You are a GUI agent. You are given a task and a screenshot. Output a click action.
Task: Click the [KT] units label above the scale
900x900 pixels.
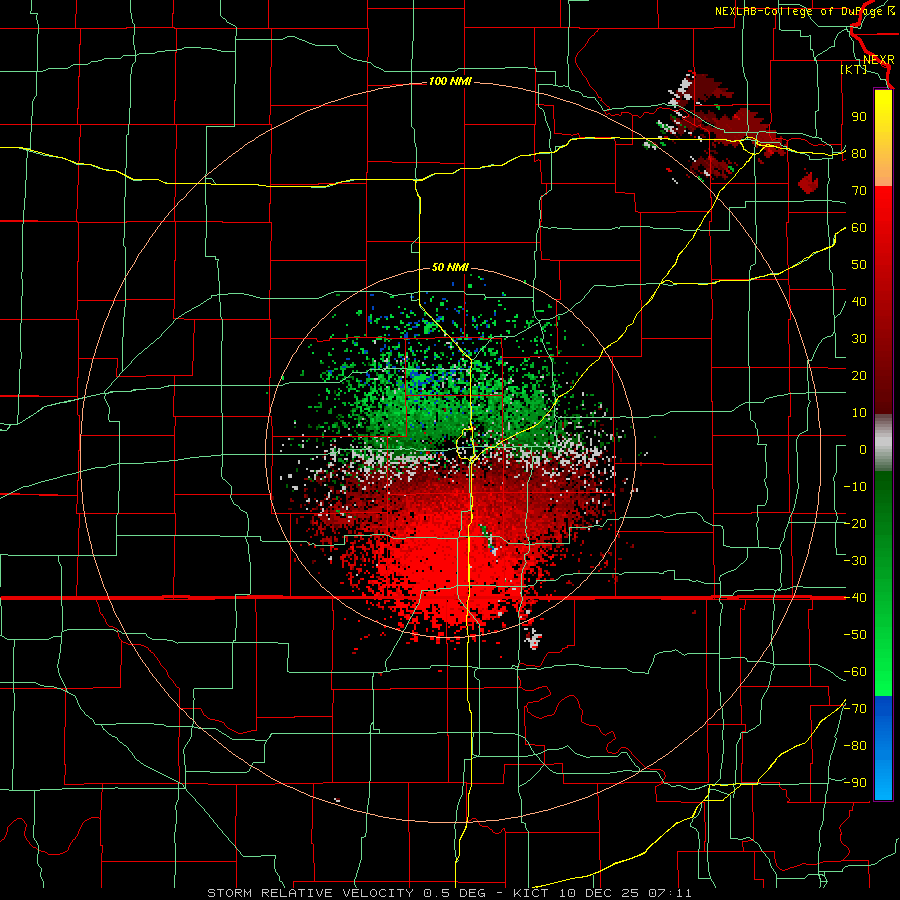(x=854, y=69)
